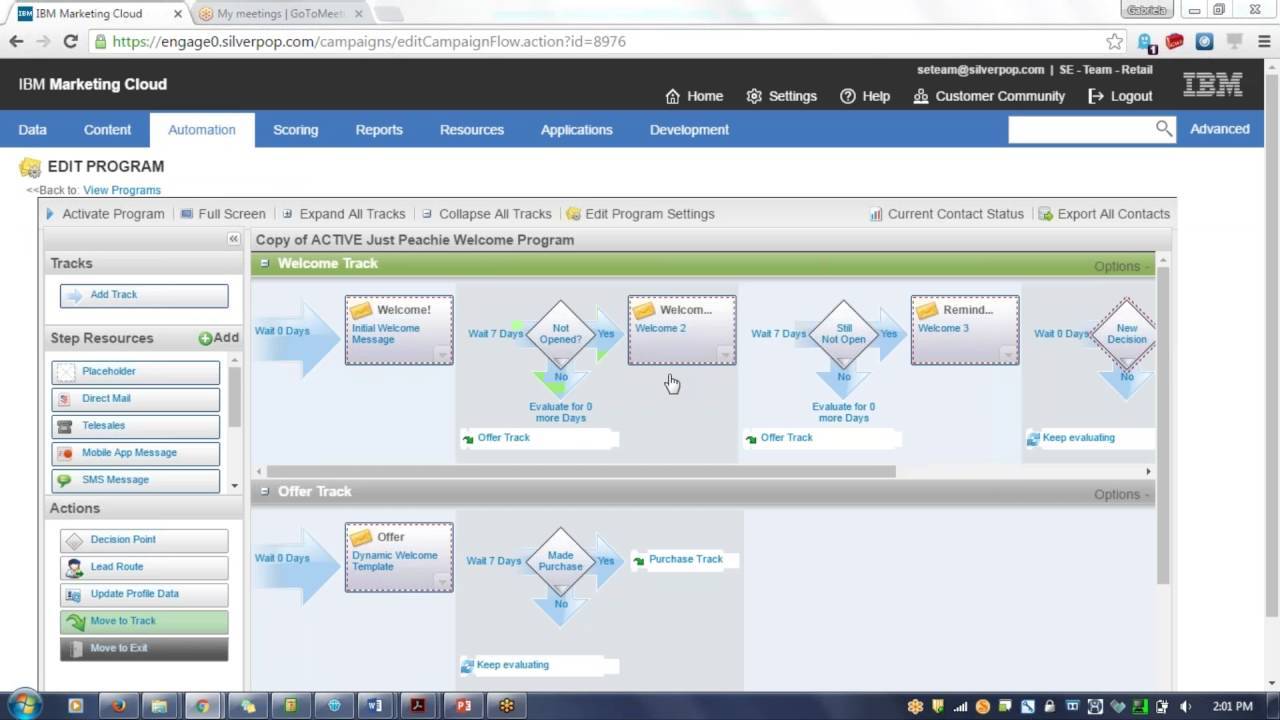Screen dimensions: 1280x720
Task: Click the search magnifier icon
Action: tap(1163, 129)
